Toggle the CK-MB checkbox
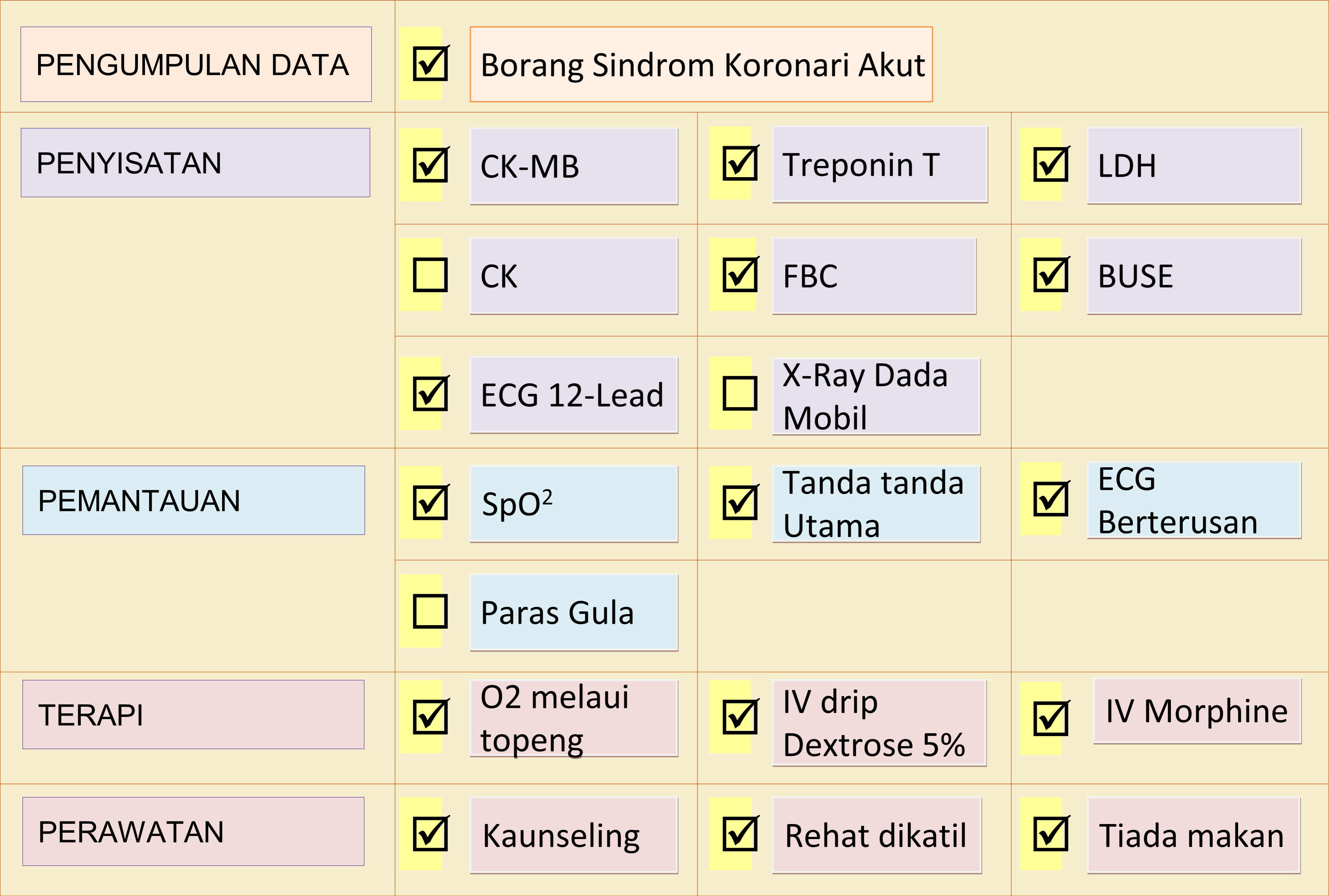The image size is (1329, 896). click(x=430, y=165)
